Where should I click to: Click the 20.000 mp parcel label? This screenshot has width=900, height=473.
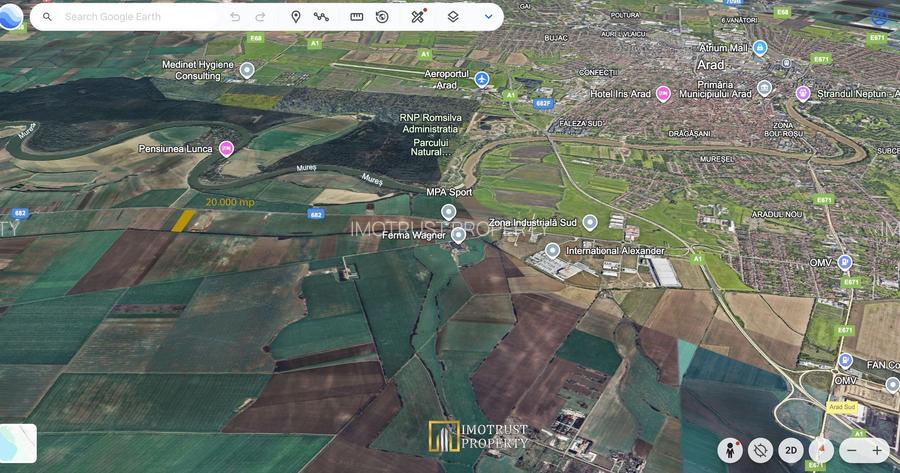point(230,202)
